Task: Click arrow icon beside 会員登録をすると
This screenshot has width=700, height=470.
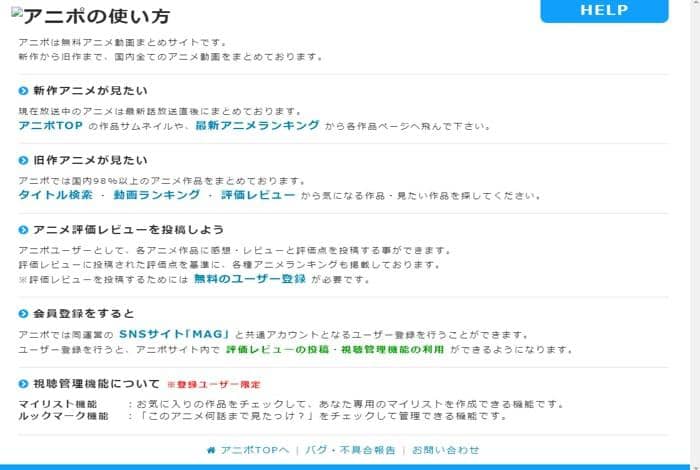Action: click(23, 314)
